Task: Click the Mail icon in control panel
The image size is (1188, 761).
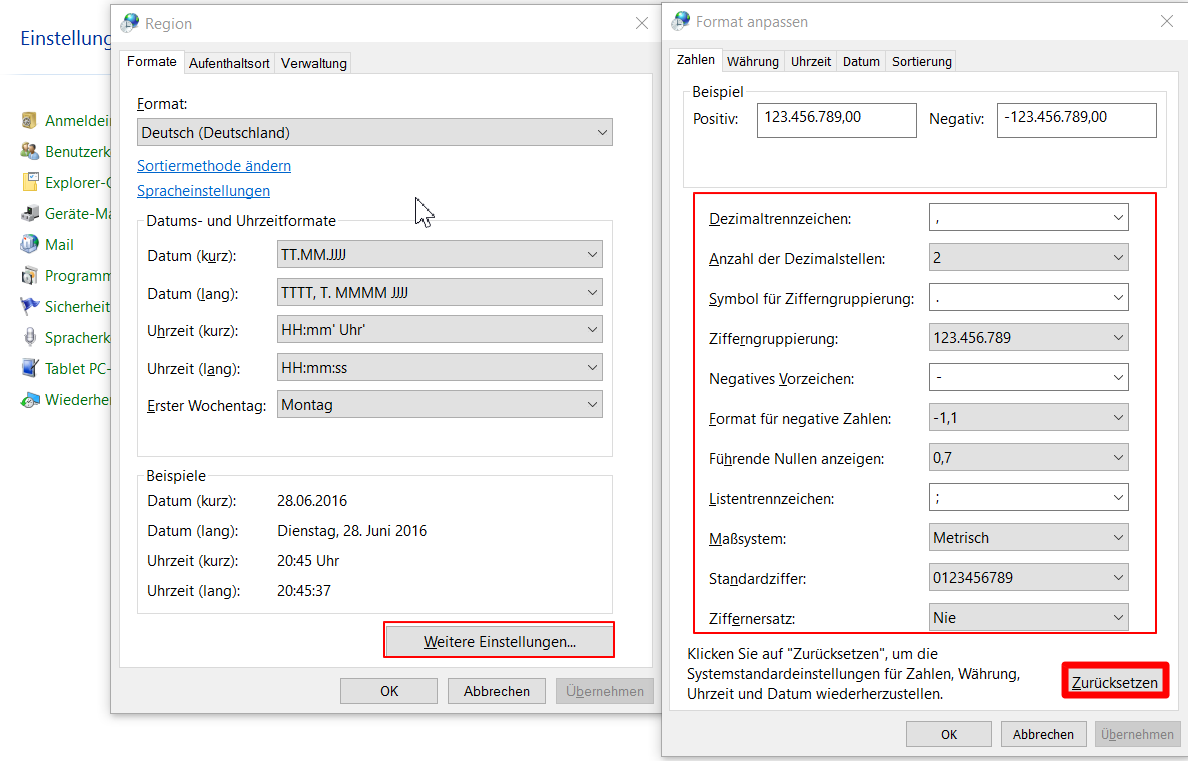Action: tap(30, 244)
